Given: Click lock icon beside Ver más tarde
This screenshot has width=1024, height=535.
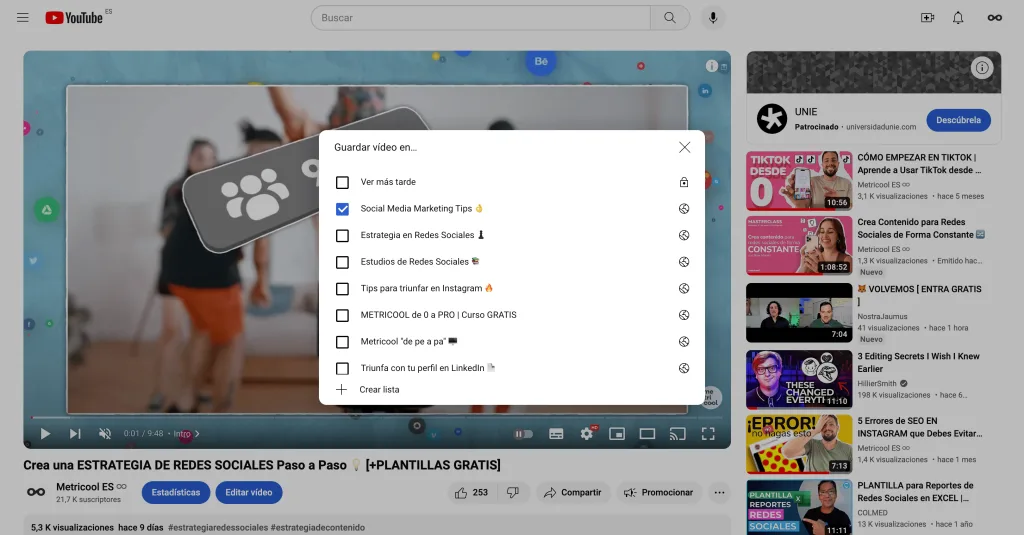Looking at the screenshot, I should click(684, 182).
